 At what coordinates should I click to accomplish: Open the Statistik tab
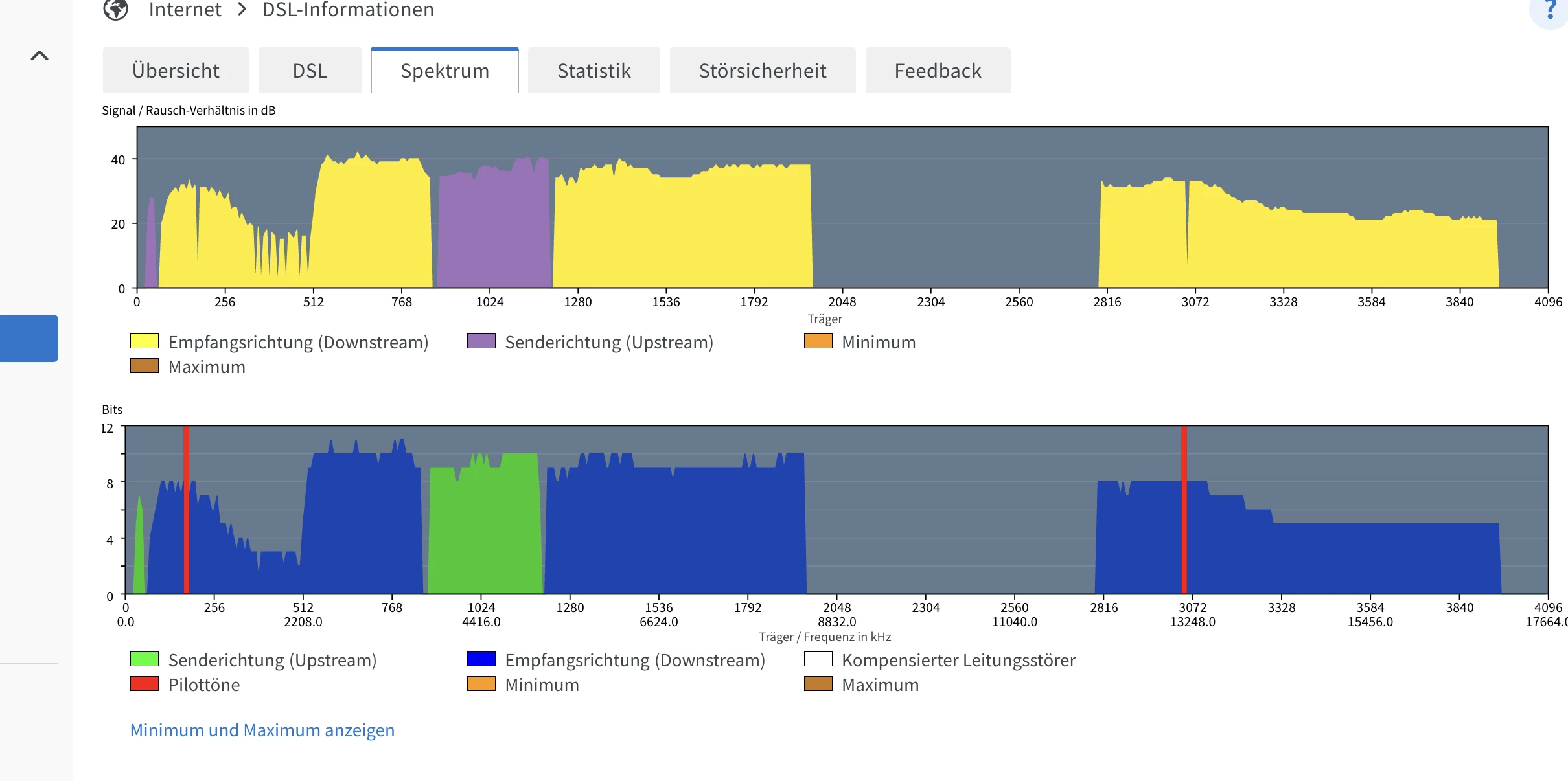coord(594,71)
